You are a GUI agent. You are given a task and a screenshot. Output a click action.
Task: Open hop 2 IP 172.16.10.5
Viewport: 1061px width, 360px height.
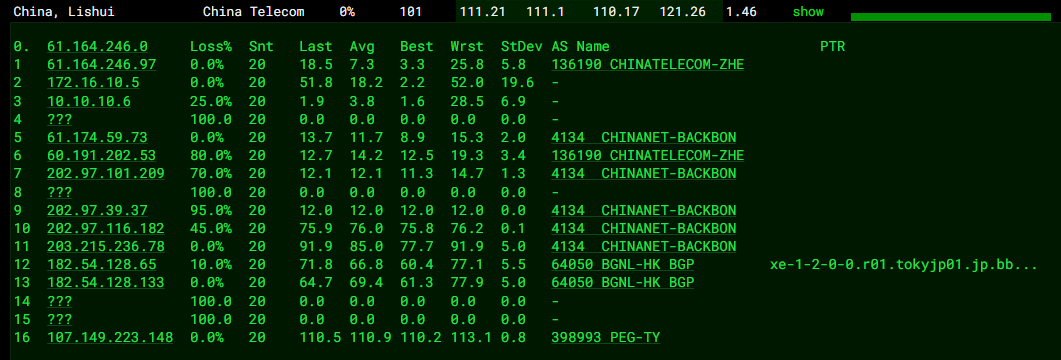(93, 83)
